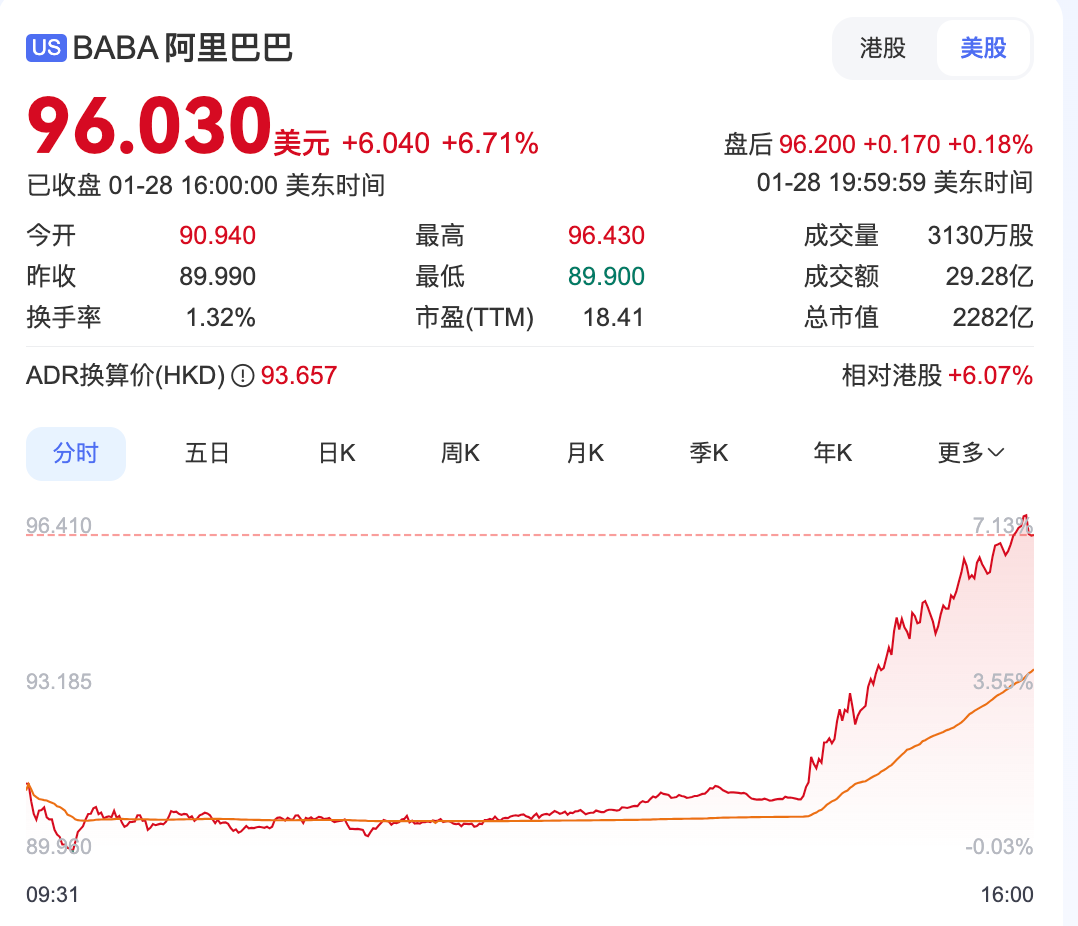The image size is (1078, 926).
Task: Click the 成交额 value 29.28亿
Action: point(989,276)
